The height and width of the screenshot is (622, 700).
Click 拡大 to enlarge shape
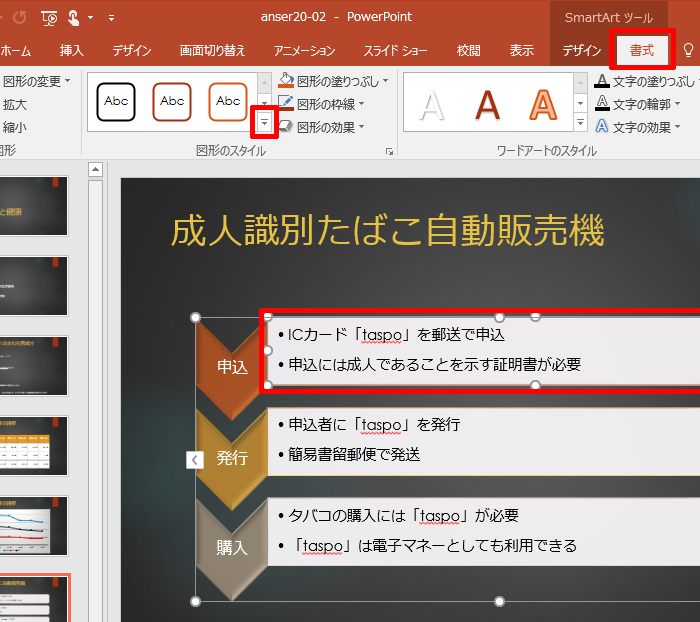[15, 104]
